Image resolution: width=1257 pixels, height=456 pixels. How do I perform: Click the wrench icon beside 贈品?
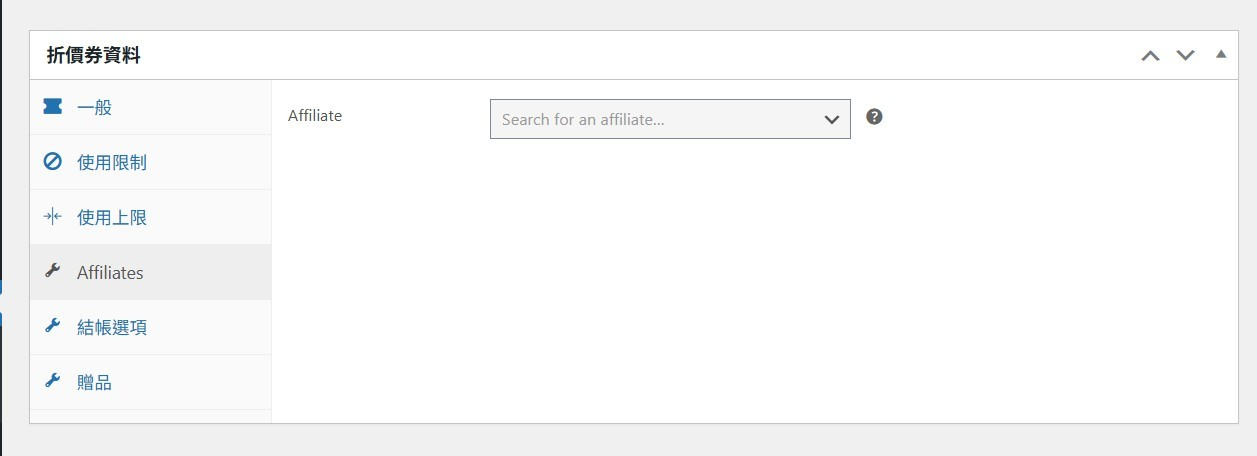[x=53, y=382]
